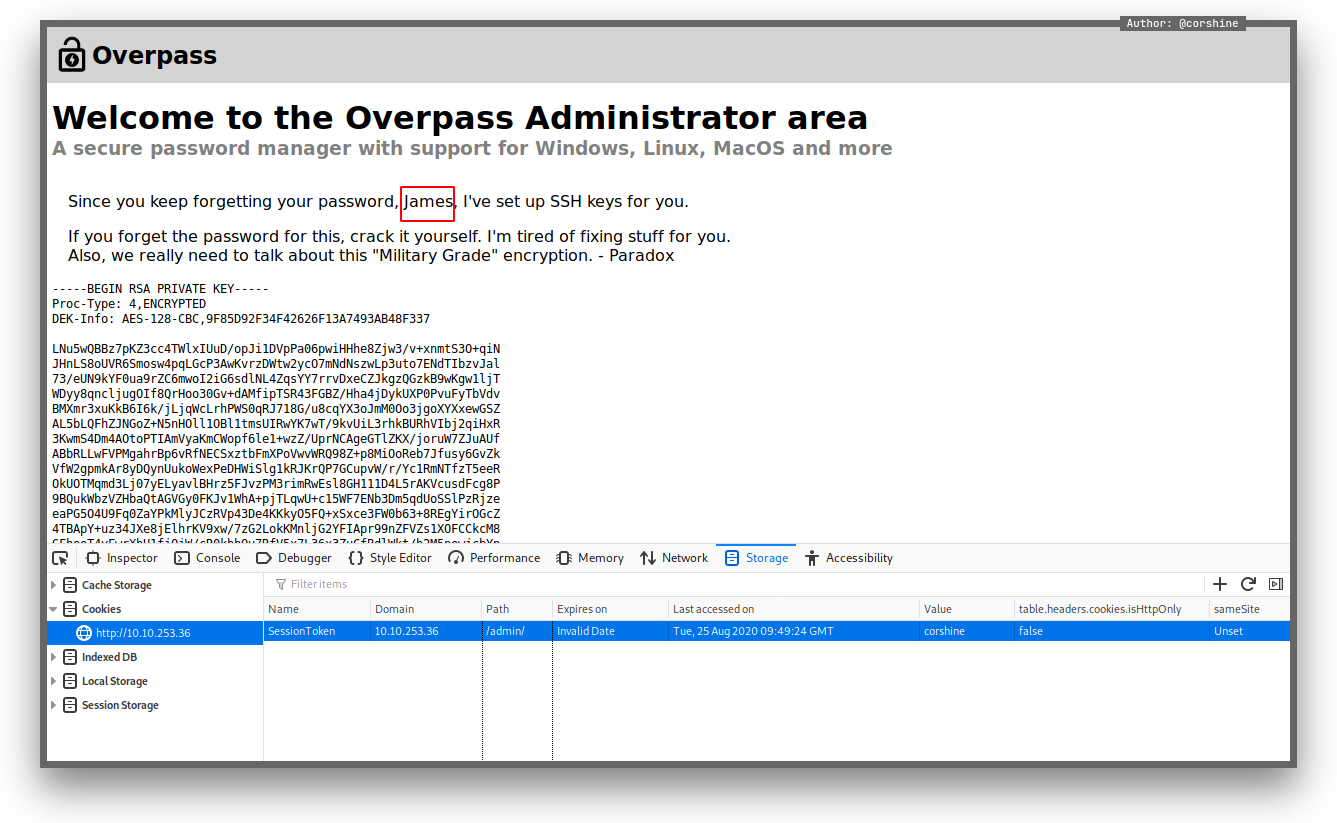
Task: Expand the Indexed DB tree node
Action: tap(54, 657)
